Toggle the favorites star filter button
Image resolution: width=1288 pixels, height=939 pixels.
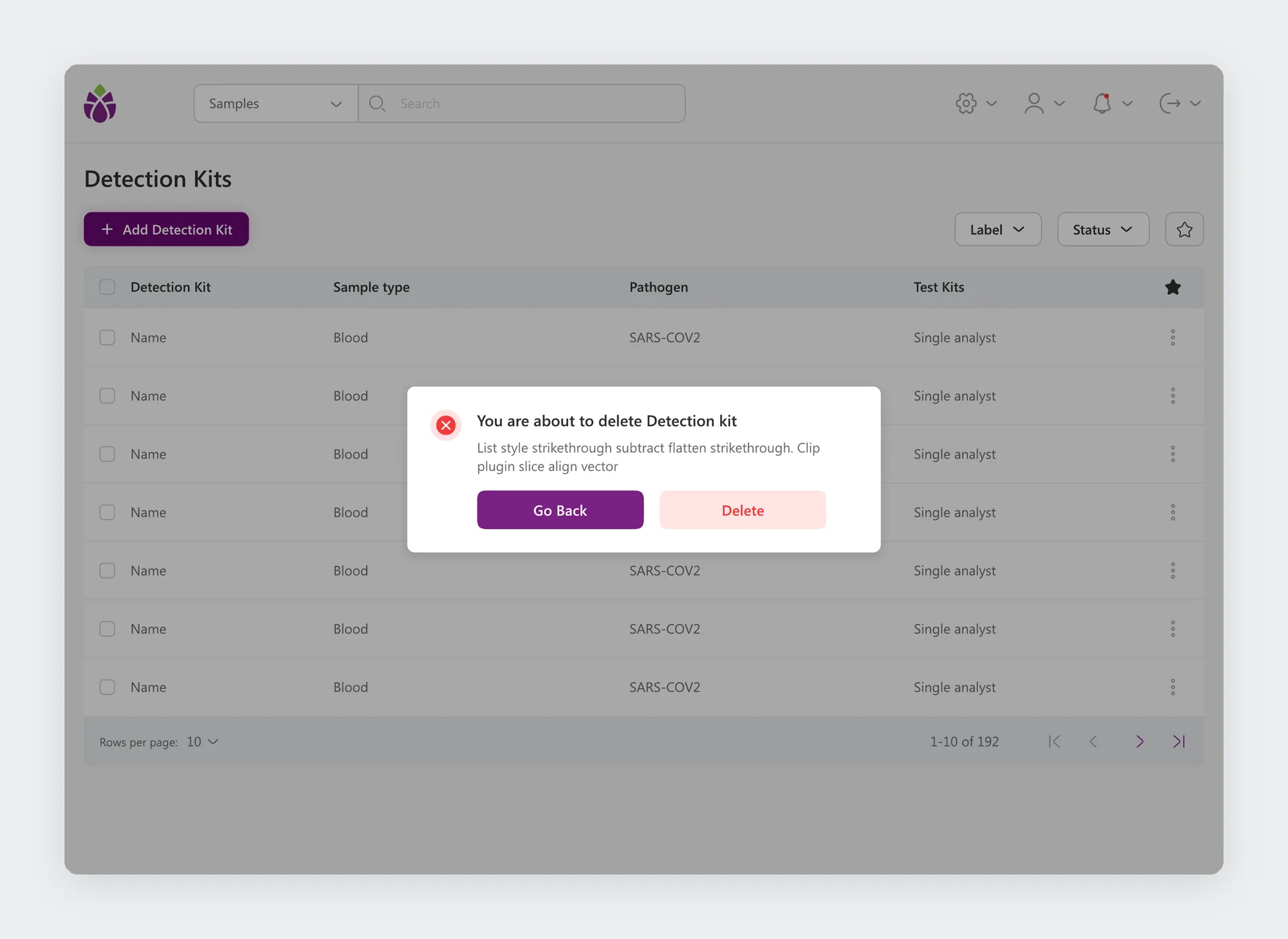1184,230
